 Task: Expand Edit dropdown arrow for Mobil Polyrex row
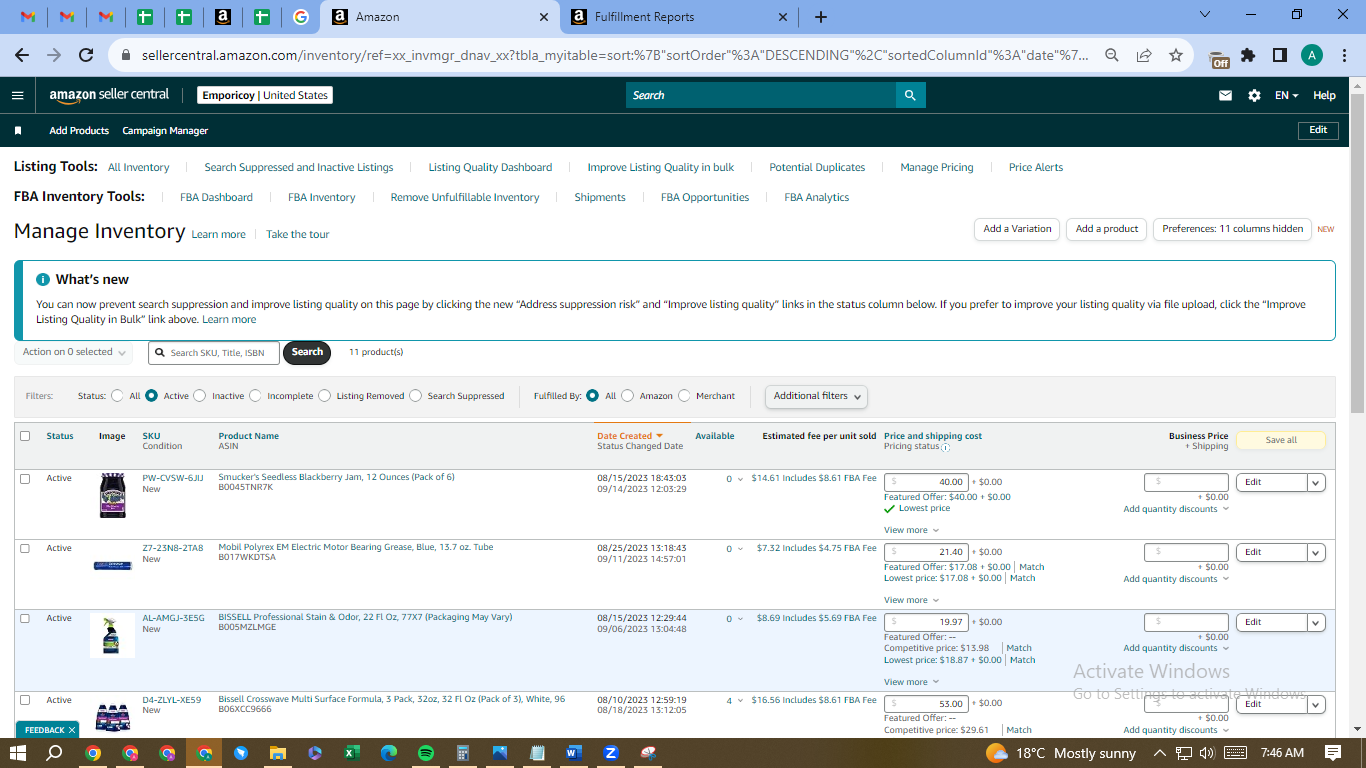(x=1316, y=552)
